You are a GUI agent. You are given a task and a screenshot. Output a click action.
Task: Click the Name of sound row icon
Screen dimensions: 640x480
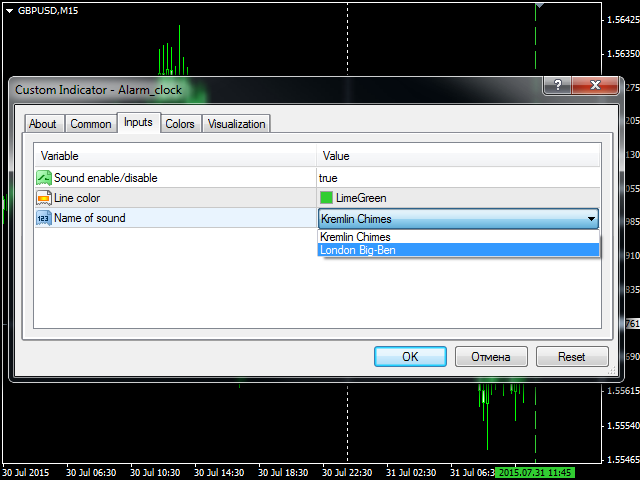click(44, 218)
